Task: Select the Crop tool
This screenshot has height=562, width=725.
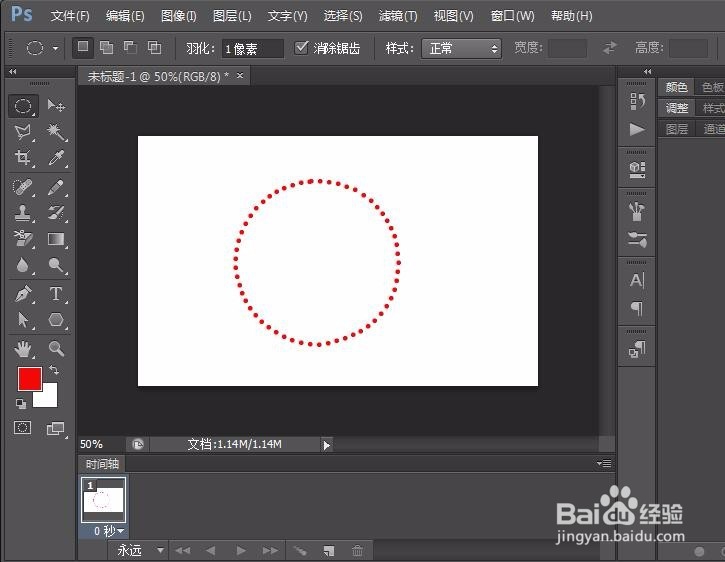Action: 23,158
